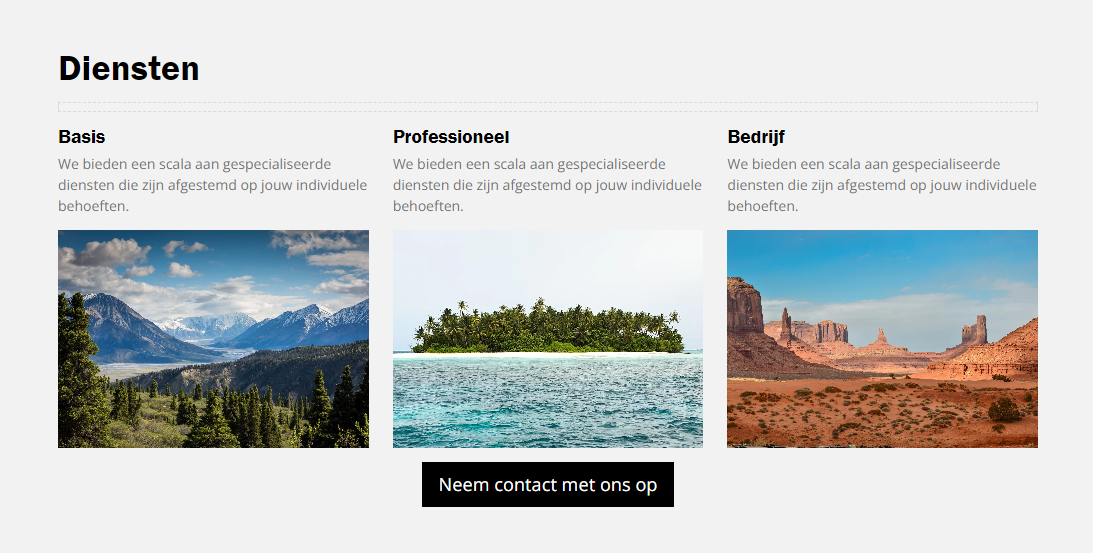Click the dashed divider below Diensten
The image size is (1093, 553).
(x=548, y=107)
